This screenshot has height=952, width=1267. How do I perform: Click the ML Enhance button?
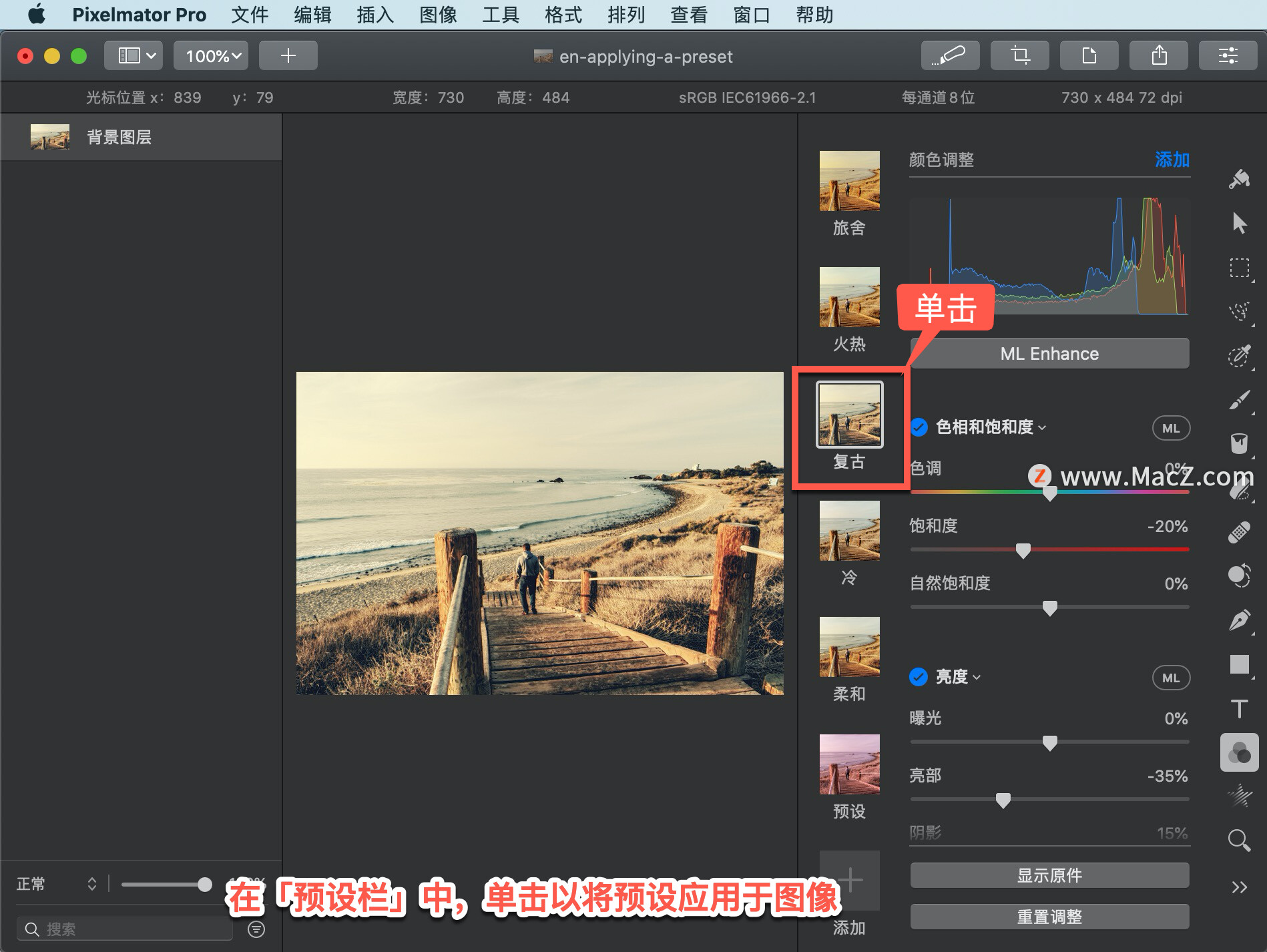pyautogui.click(x=1049, y=353)
